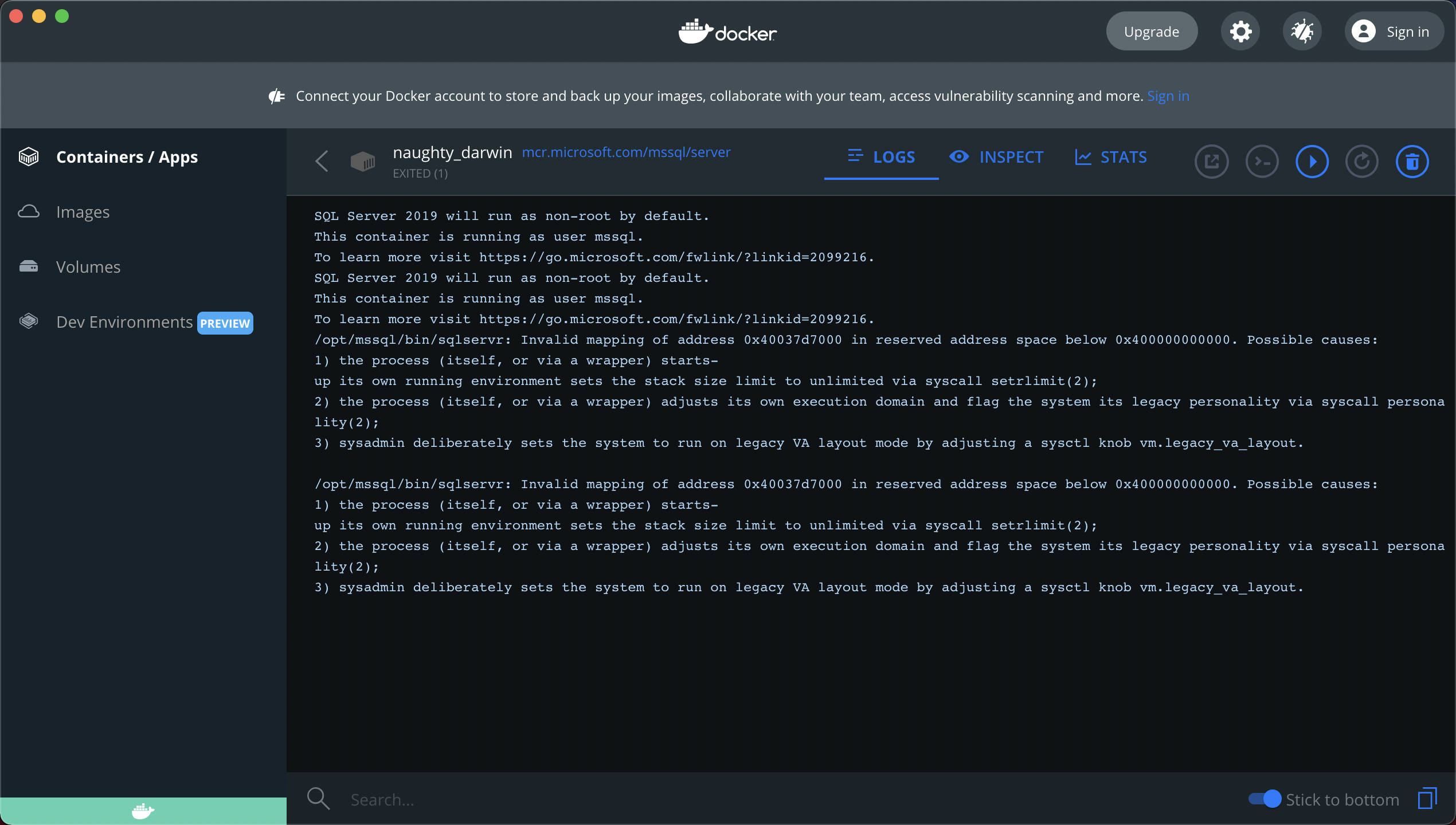Viewport: 1456px width, 825px height.
Task: Click the Dev Environments layers icon
Action: 29,321
